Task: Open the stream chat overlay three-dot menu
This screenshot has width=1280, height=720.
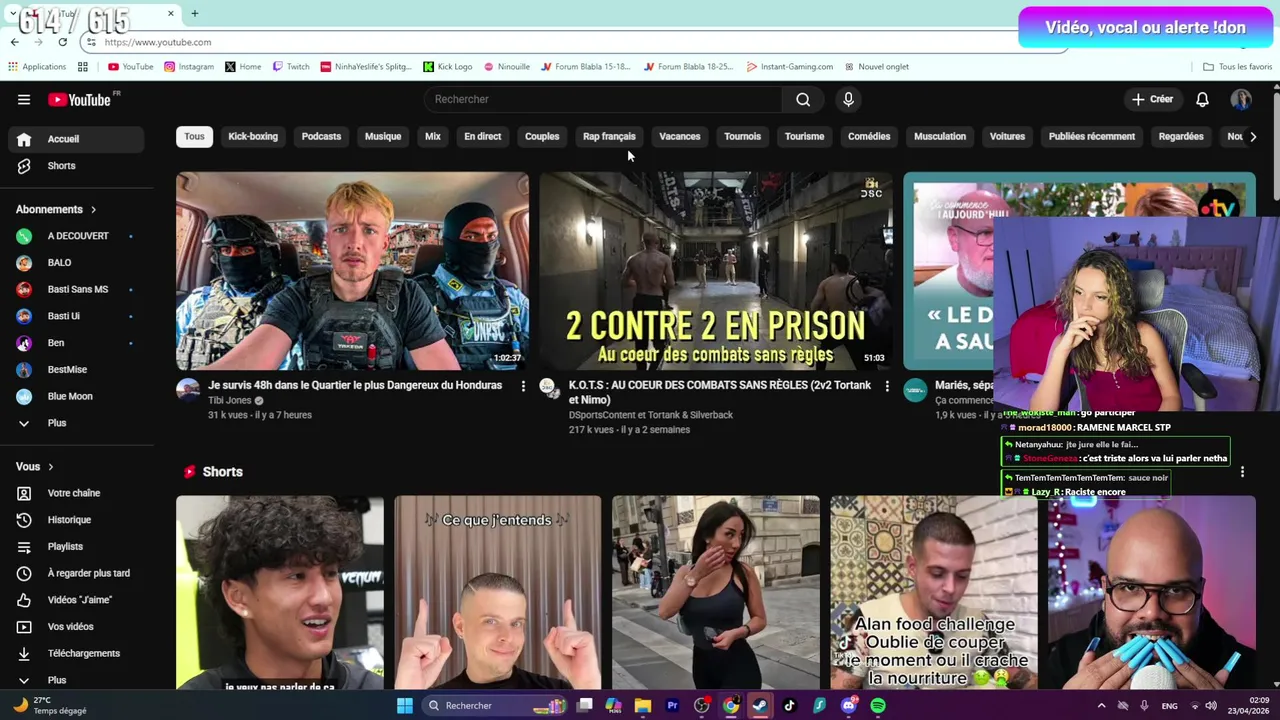Action: tap(1242, 472)
